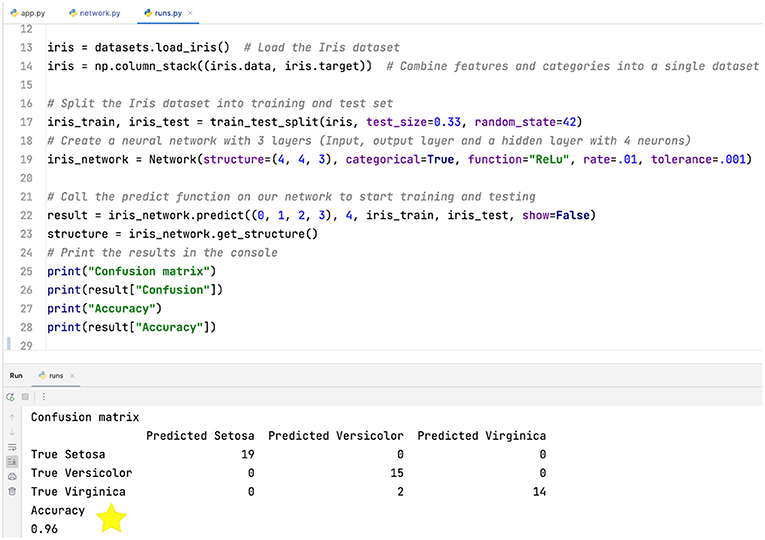Close the 'runs' tab in the Run panel
This screenshot has width=765, height=540.
72,376
